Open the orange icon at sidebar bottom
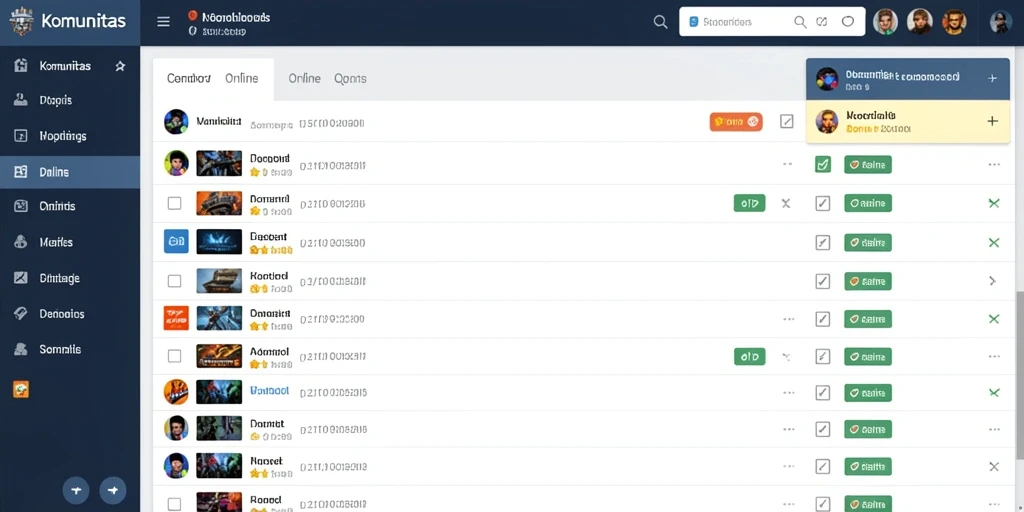Screen dimensions: 1024x512 (21, 389)
